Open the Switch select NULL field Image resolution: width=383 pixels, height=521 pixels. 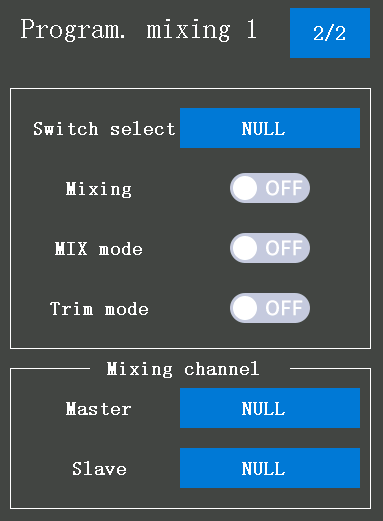point(270,128)
